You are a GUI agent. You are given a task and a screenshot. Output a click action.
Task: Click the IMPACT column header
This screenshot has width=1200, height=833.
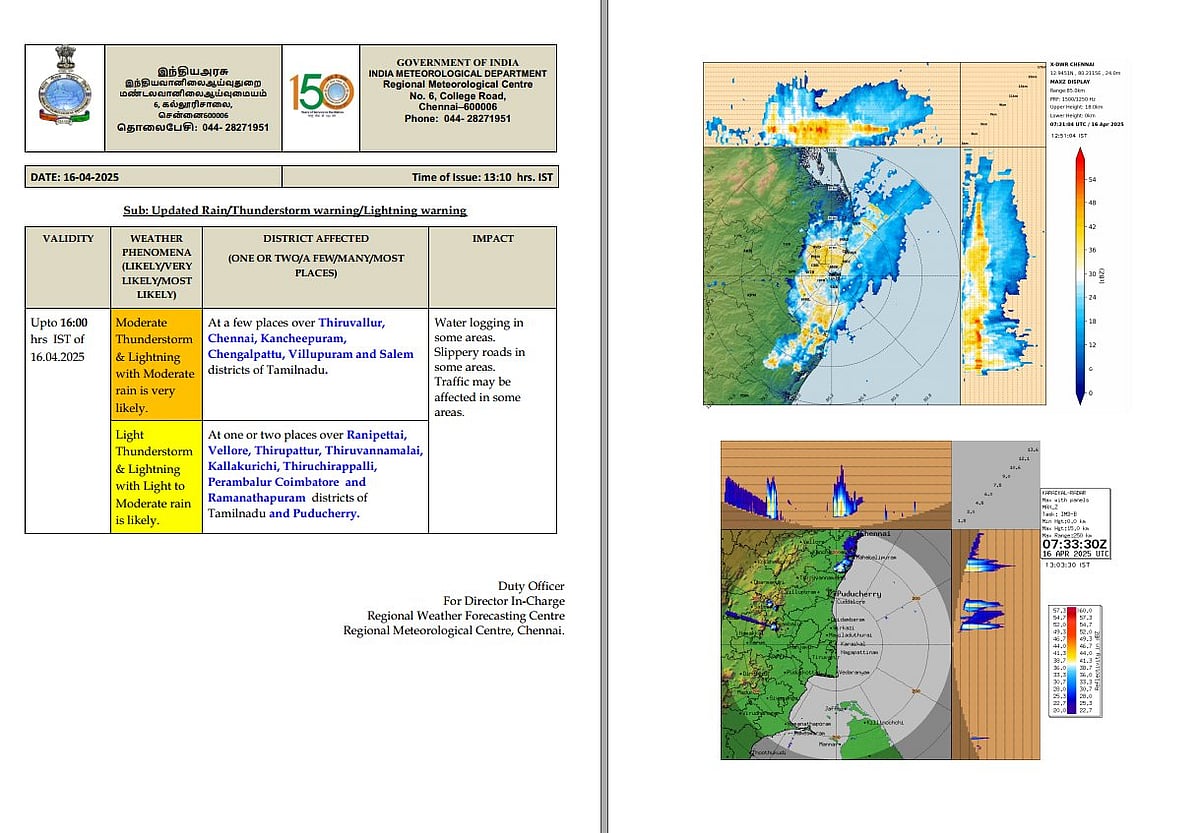pos(492,239)
